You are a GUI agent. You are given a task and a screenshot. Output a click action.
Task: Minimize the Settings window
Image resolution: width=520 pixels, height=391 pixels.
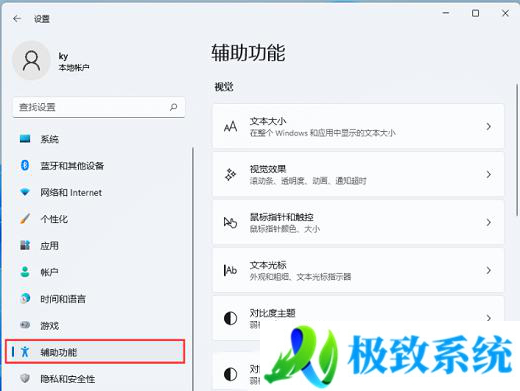pos(446,13)
